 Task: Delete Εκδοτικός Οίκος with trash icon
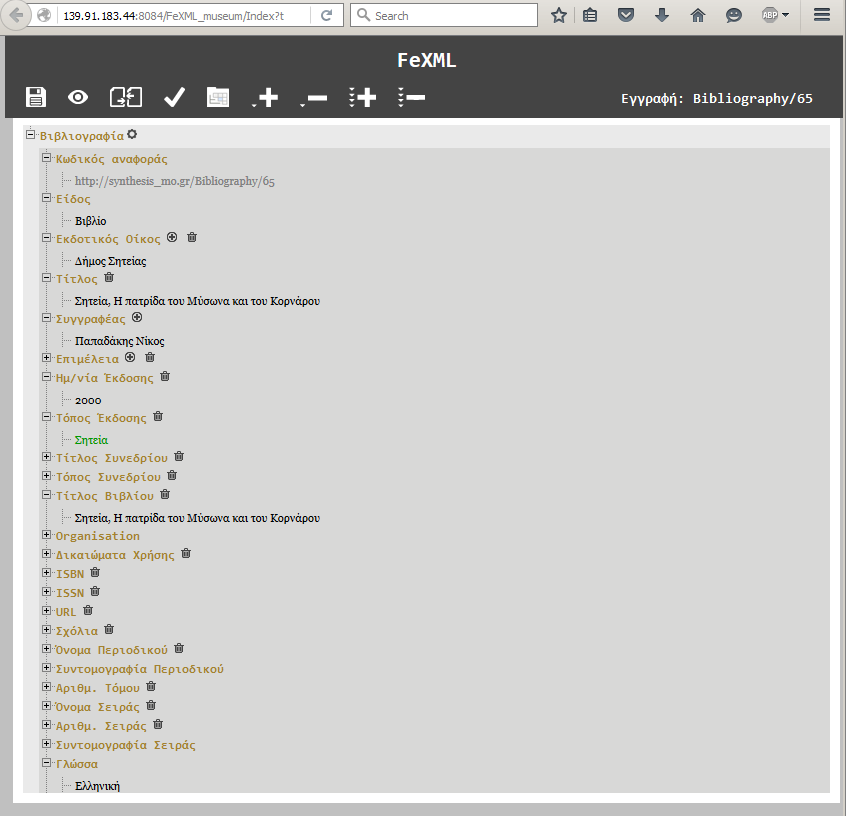(x=192, y=237)
